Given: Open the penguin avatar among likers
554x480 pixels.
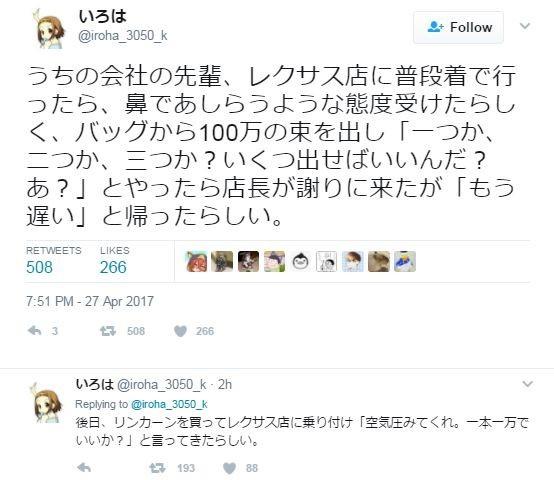Looking at the screenshot, I should point(300,262).
